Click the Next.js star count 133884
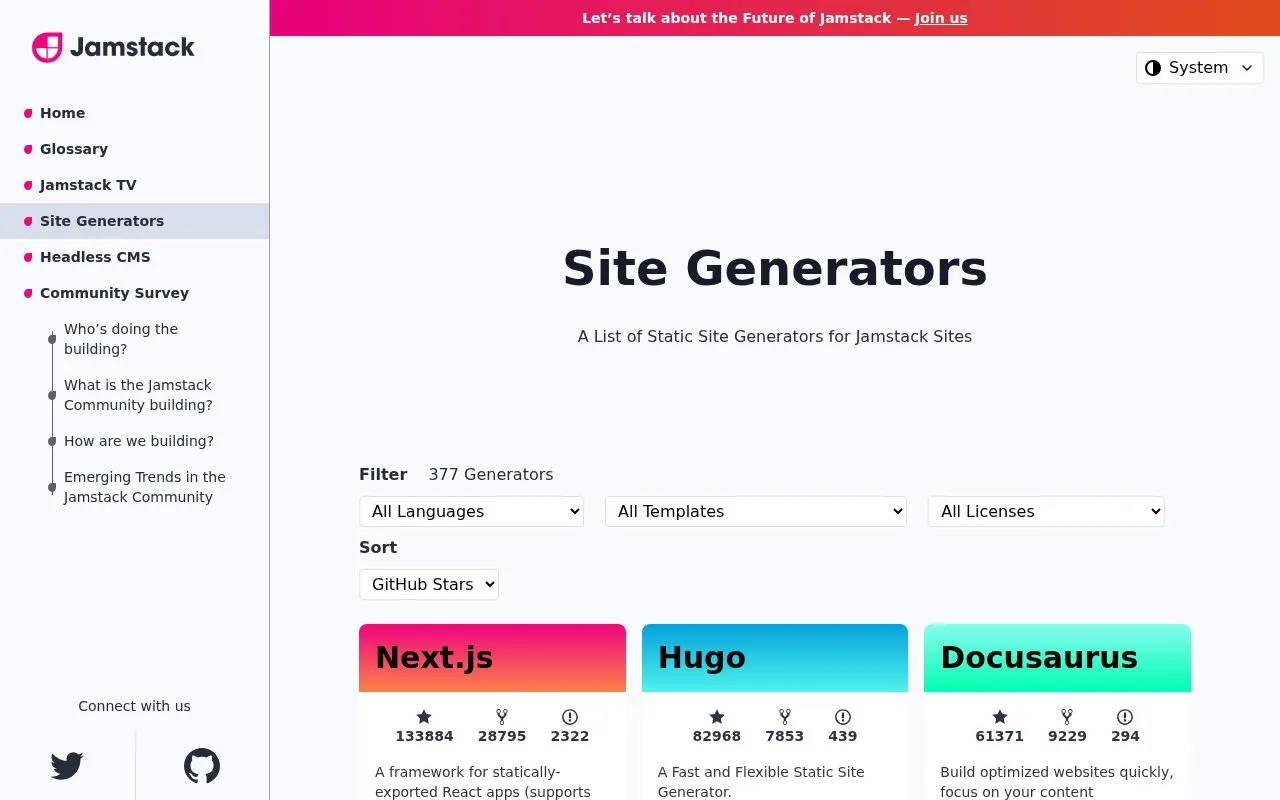 (x=424, y=736)
